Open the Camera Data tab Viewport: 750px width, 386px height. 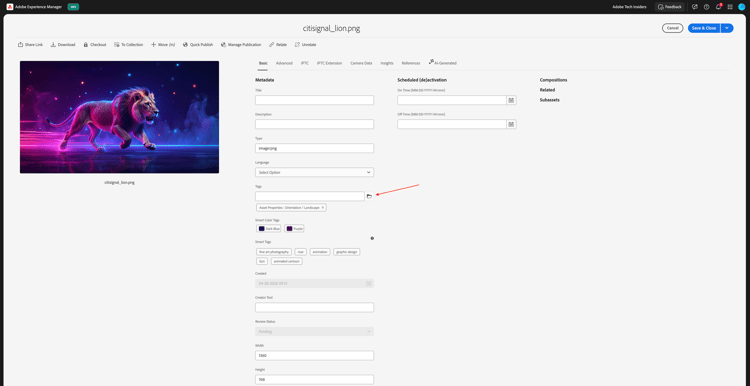point(361,63)
